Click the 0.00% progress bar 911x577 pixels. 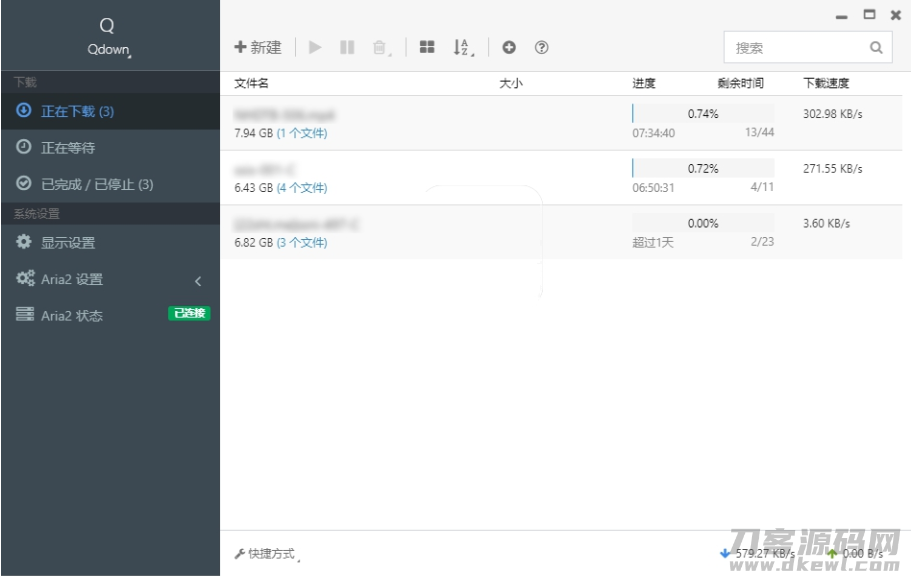703,223
